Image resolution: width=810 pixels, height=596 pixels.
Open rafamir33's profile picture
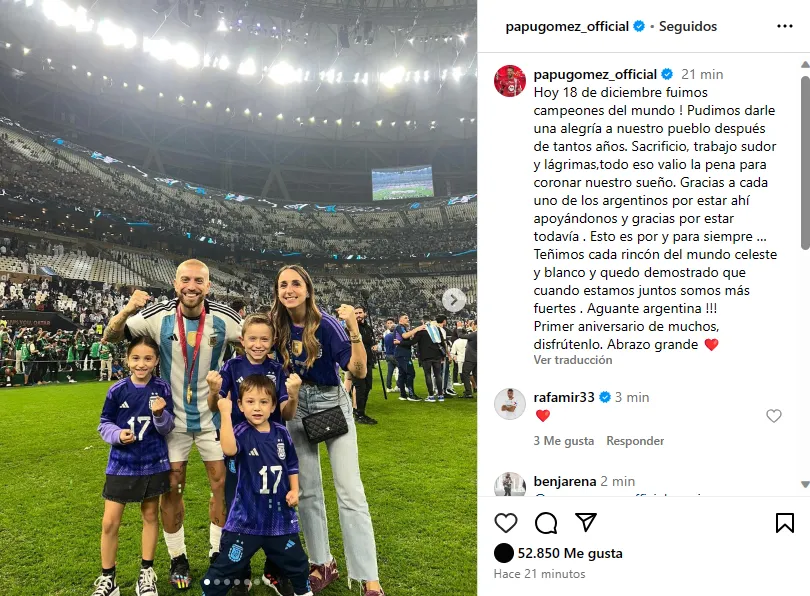[510, 403]
